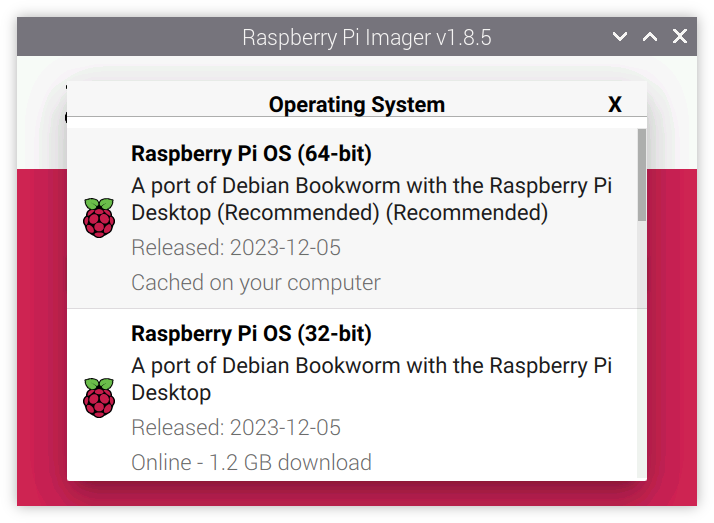Close the Operating System dialog
The image size is (714, 523).
pyautogui.click(x=615, y=105)
